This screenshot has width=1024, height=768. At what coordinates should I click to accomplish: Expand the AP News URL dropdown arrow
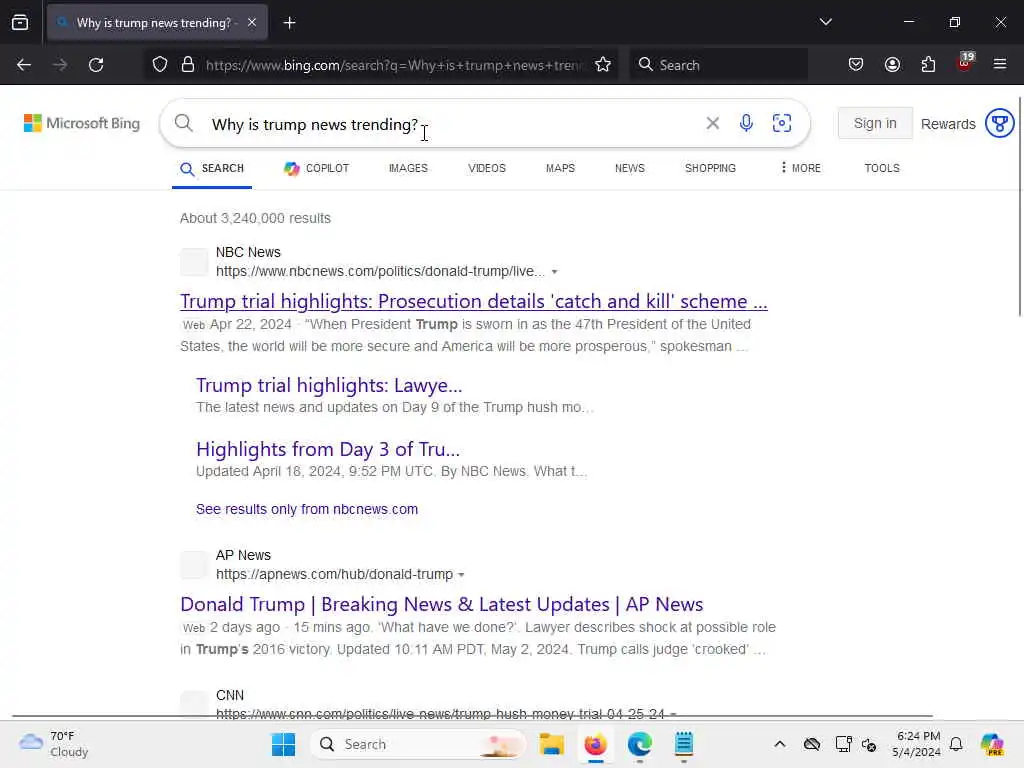(x=461, y=575)
